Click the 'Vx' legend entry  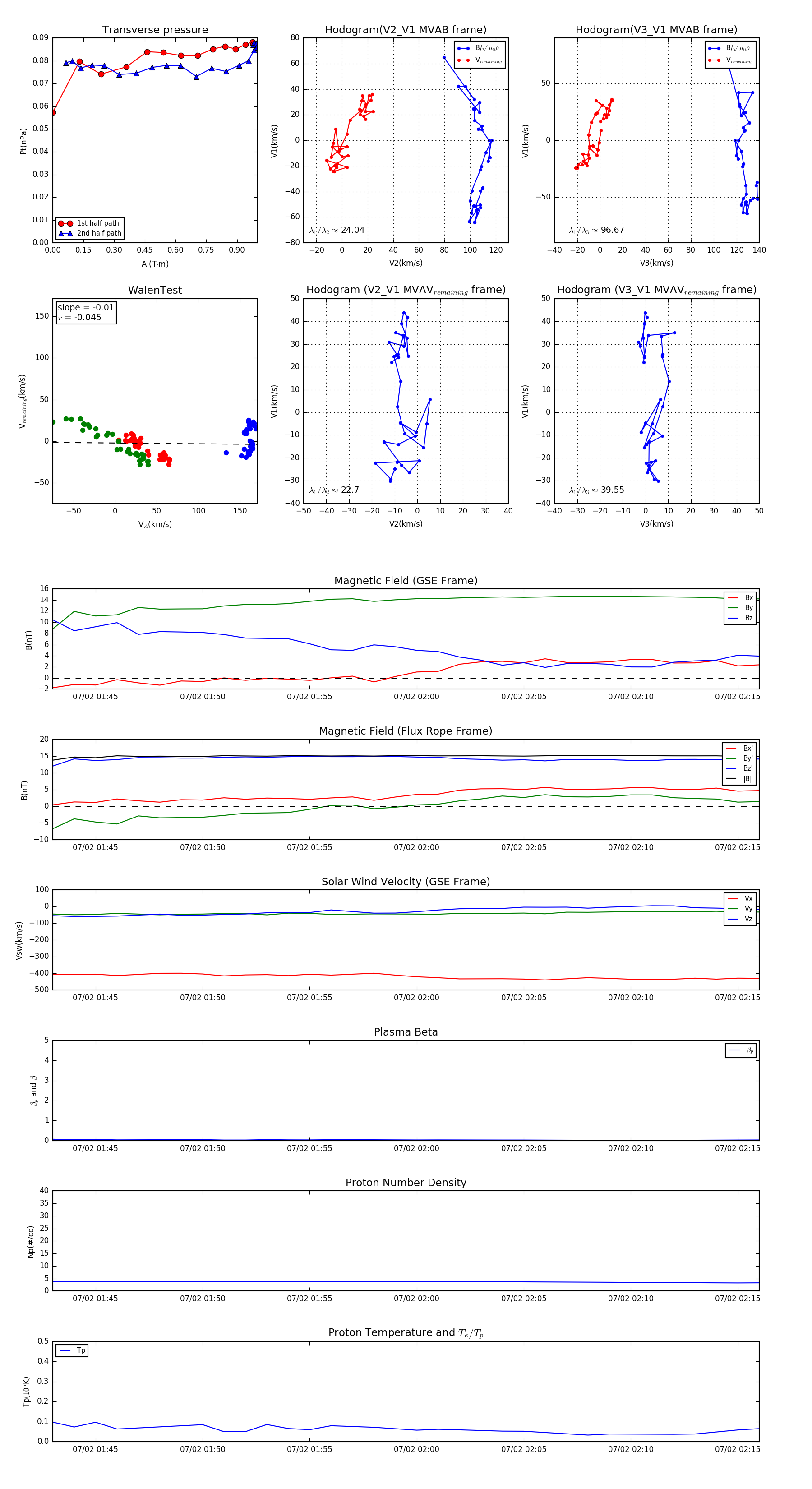(x=741, y=899)
